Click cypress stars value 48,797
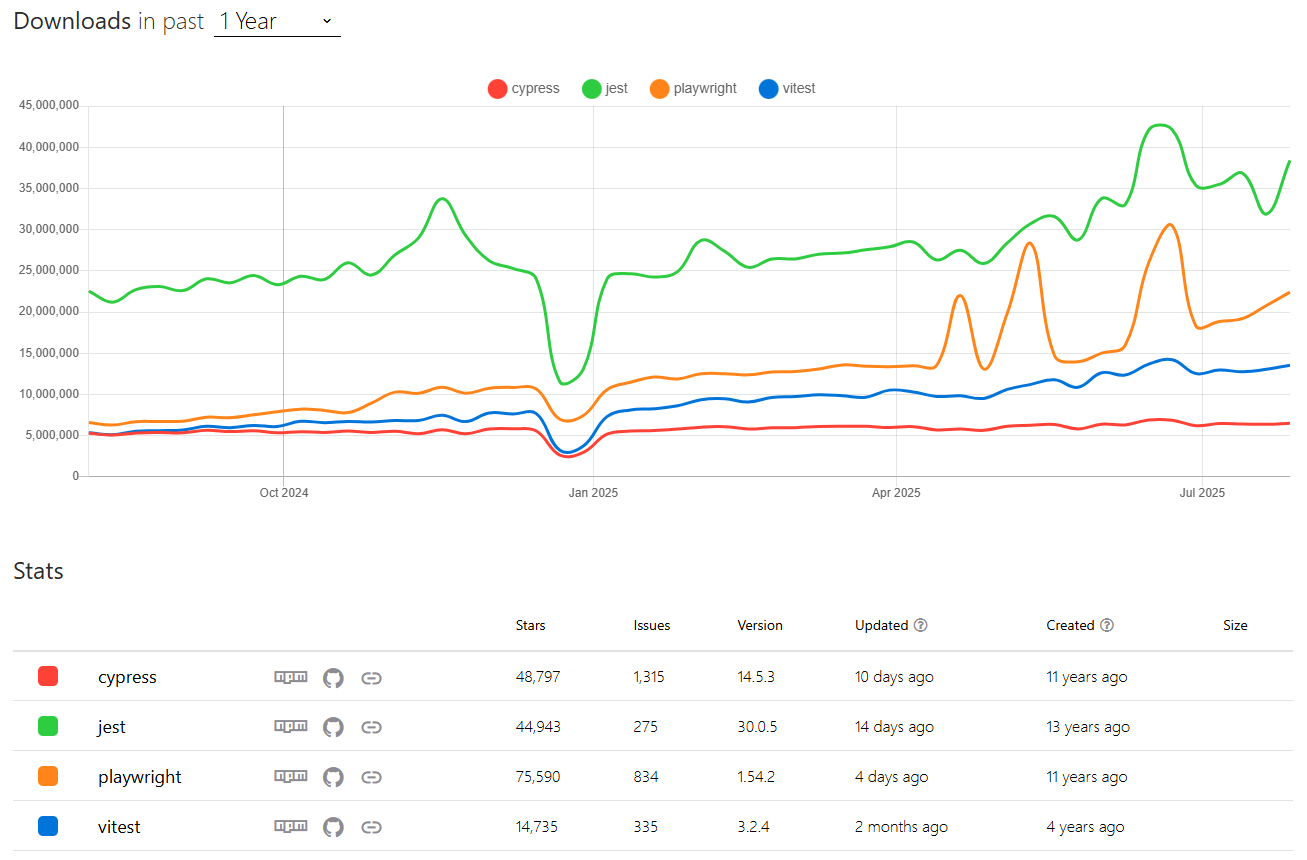 click(538, 677)
